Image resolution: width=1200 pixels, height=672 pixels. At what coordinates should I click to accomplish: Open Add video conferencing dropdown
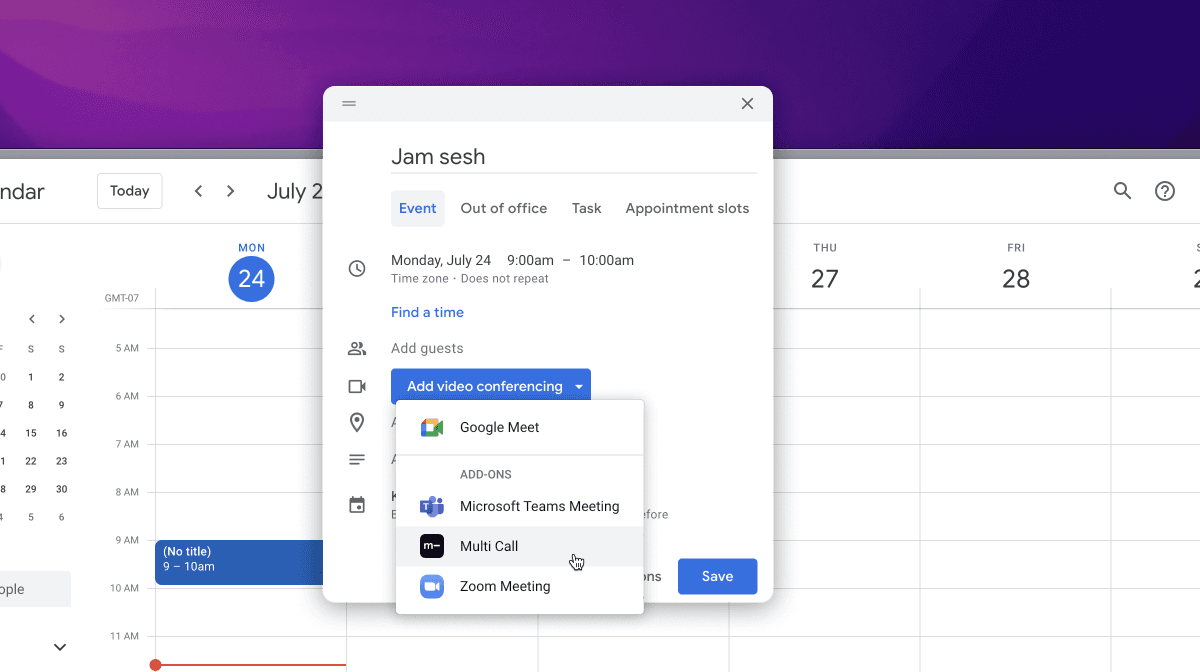click(x=491, y=386)
